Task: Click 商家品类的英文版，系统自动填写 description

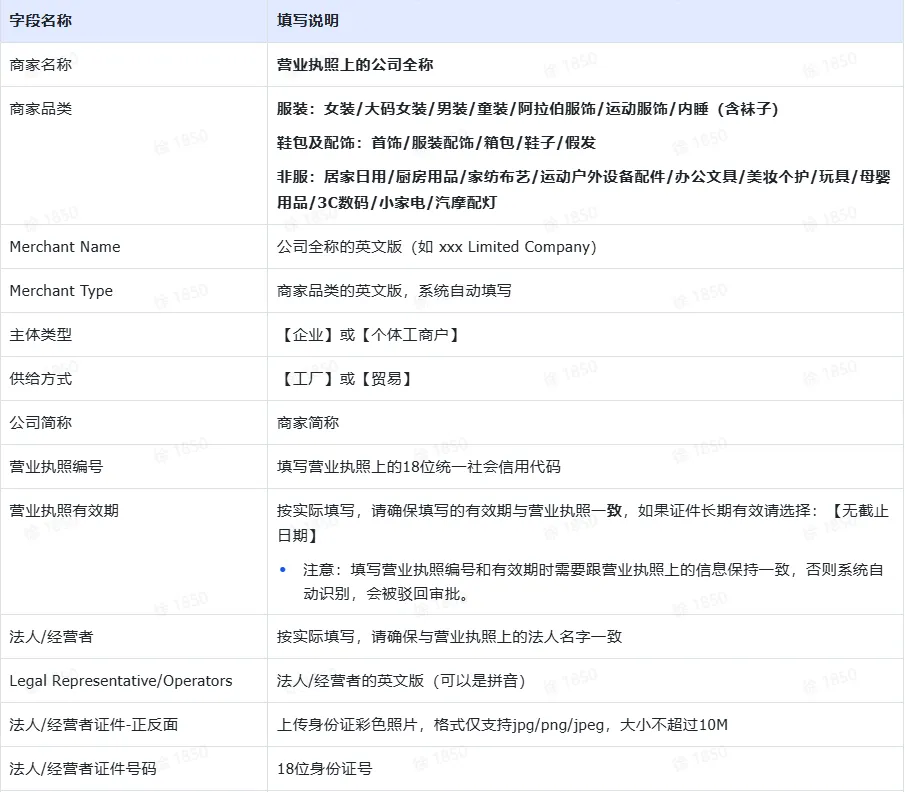Action: (x=394, y=290)
